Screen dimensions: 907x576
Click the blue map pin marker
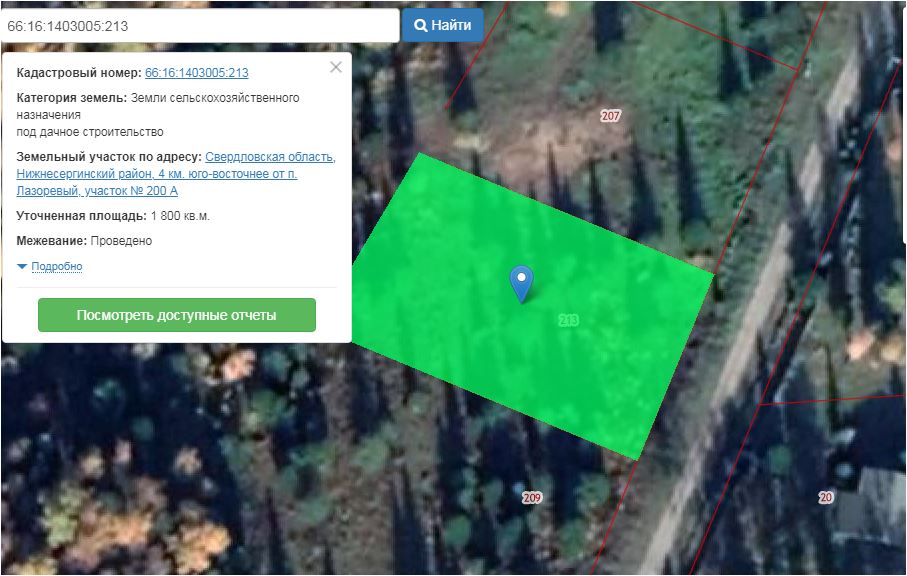pyautogui.click(x=521, y=283)
